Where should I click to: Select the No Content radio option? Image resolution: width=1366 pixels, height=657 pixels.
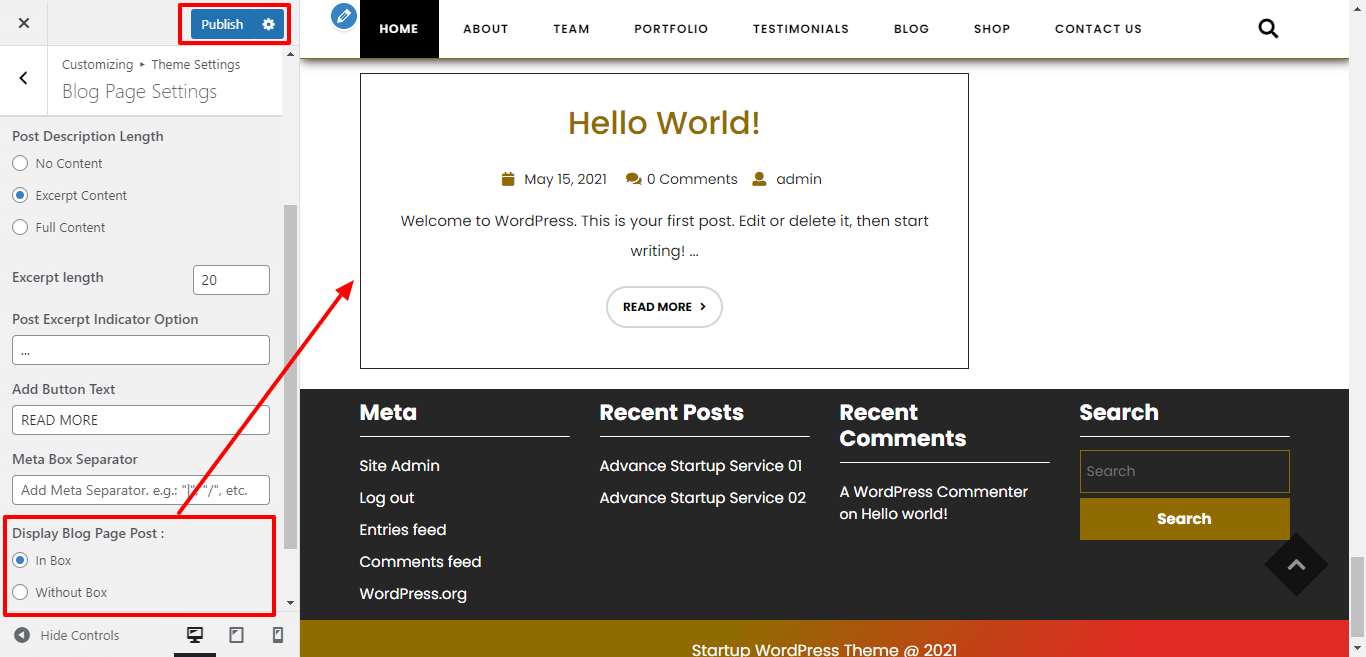pos(20,163)
